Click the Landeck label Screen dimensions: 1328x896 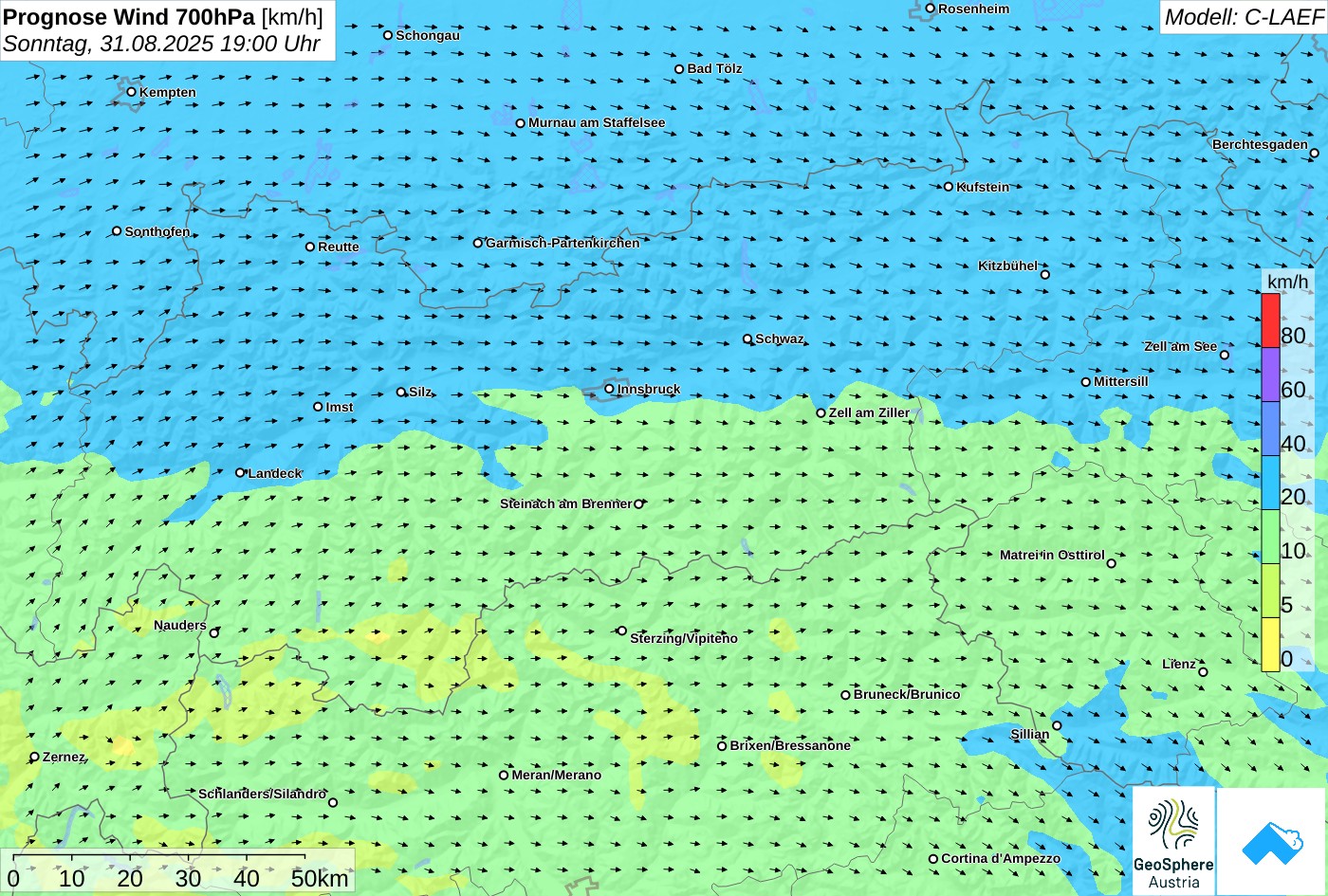pyautogui.click(x=275, y=473)
